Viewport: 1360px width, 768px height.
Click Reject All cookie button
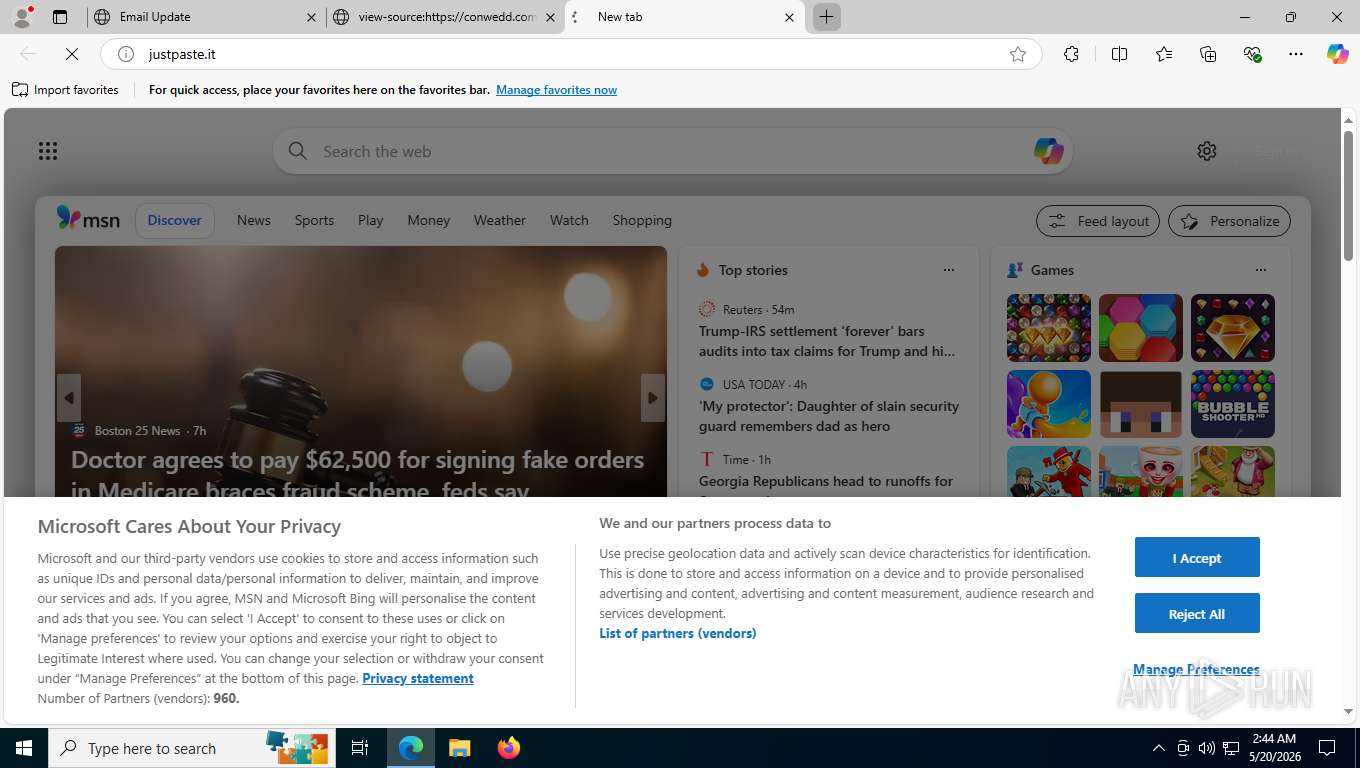1197,614
